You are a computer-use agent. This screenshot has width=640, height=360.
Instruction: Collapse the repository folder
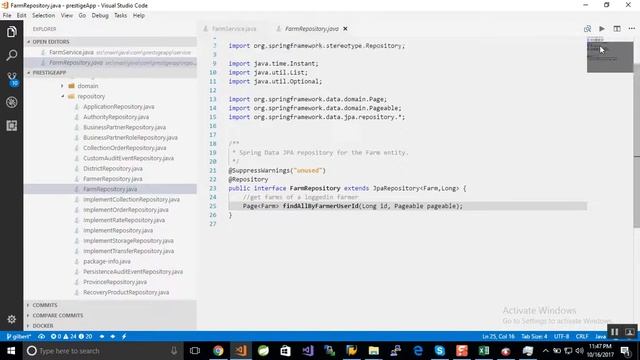tap(91, 96)
